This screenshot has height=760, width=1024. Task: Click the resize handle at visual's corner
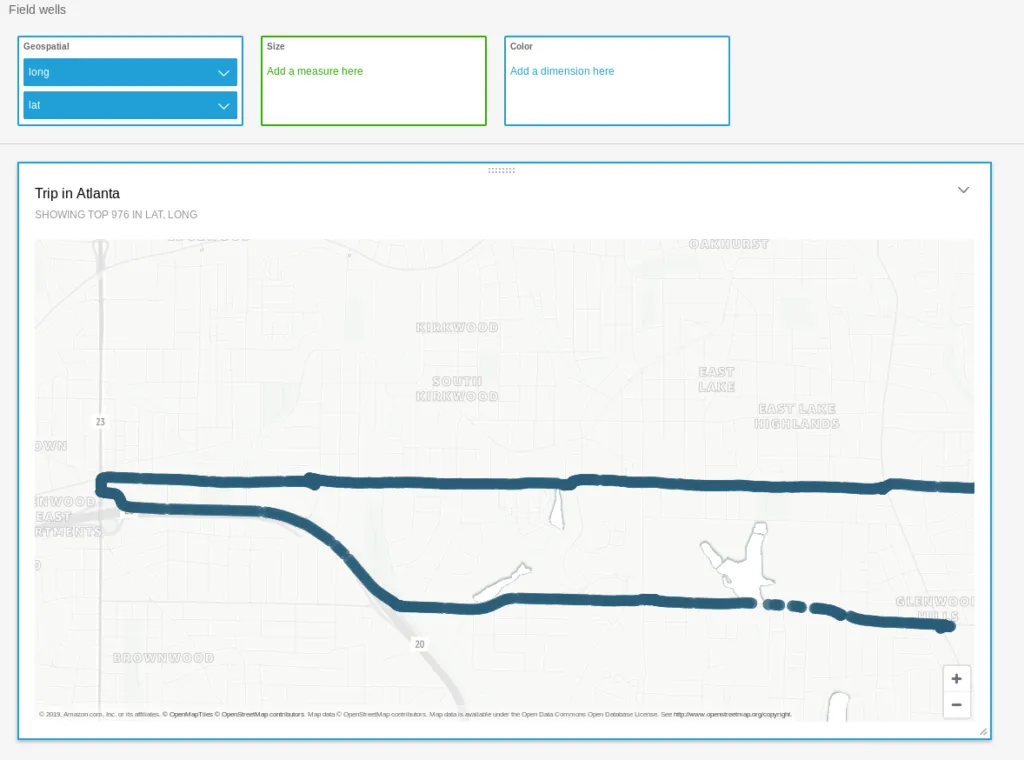point(983,732)
